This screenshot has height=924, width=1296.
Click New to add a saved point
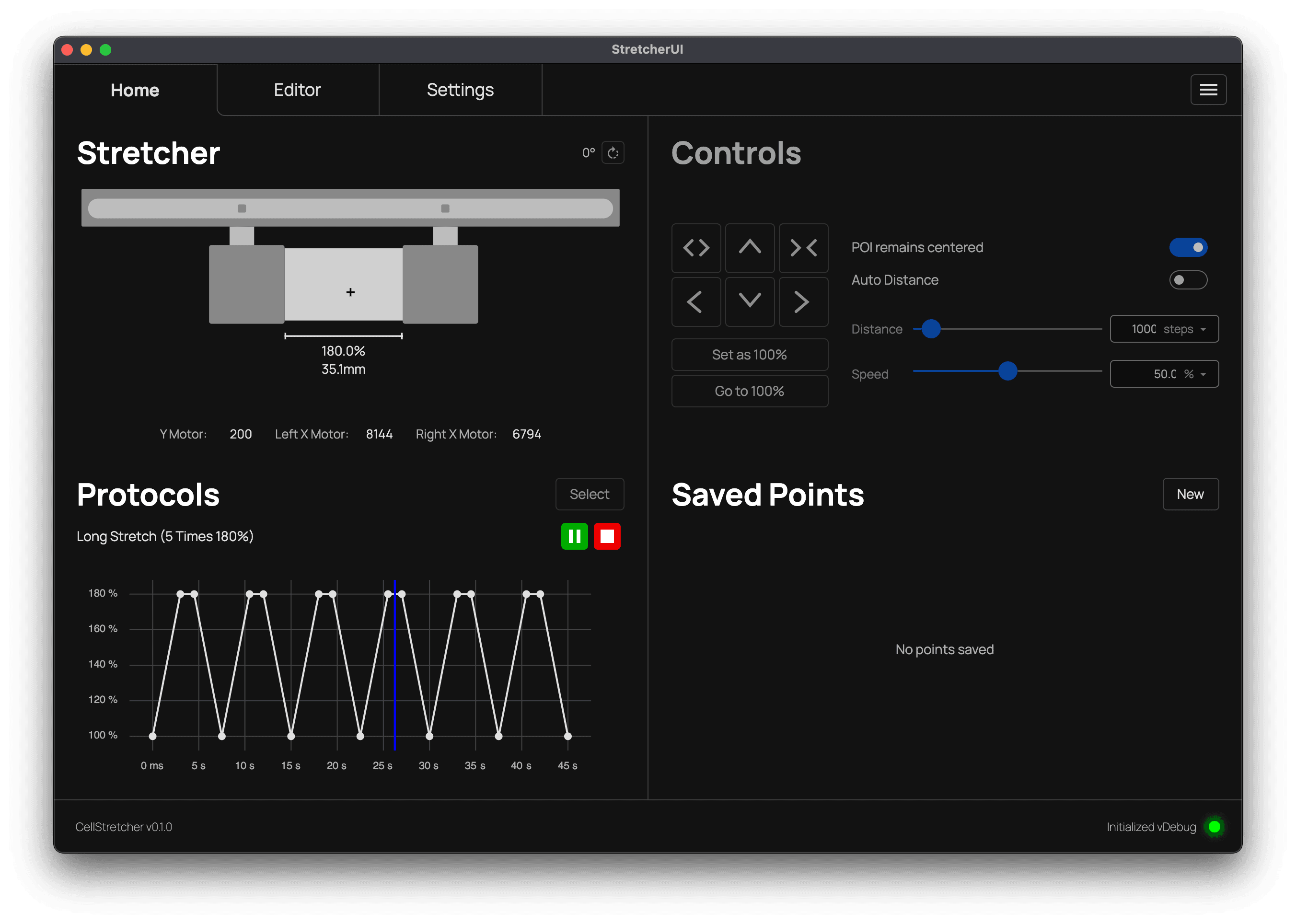pos(1190,494)
